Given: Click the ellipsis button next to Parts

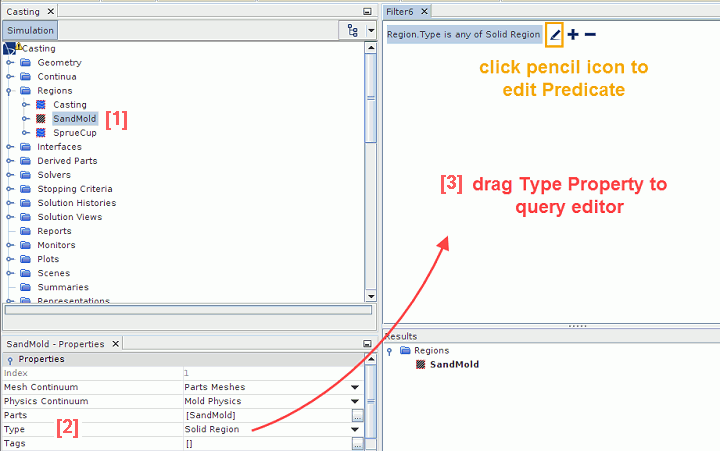Looking at the screenshot, I should [357, 415].
